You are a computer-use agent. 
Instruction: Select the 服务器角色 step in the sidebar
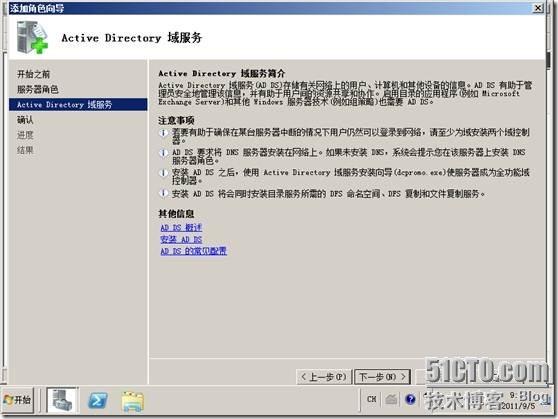(38, 89)
